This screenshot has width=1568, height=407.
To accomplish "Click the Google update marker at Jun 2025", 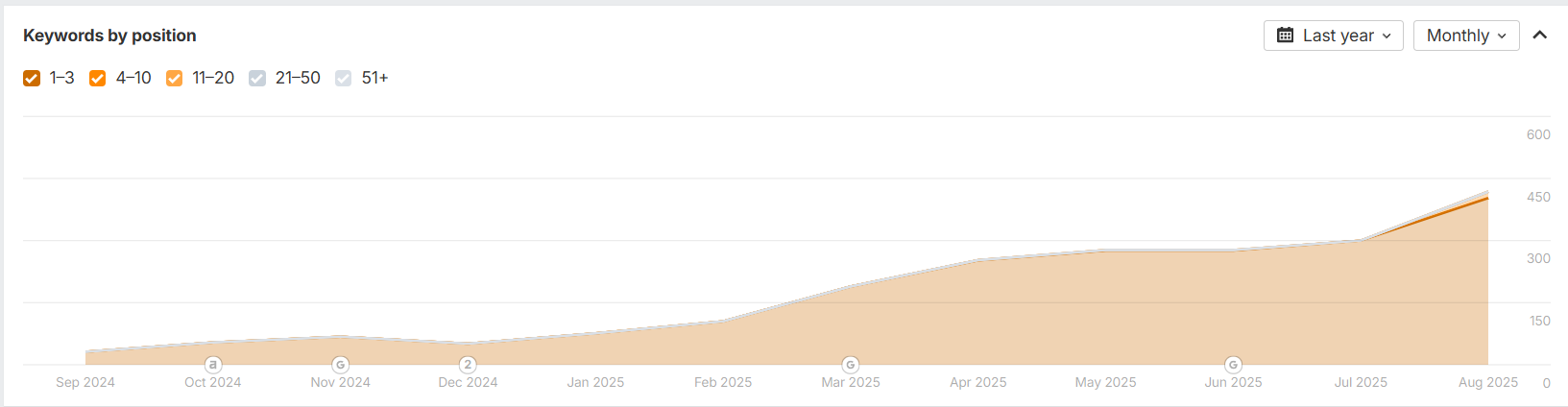I will (1233, 365).
